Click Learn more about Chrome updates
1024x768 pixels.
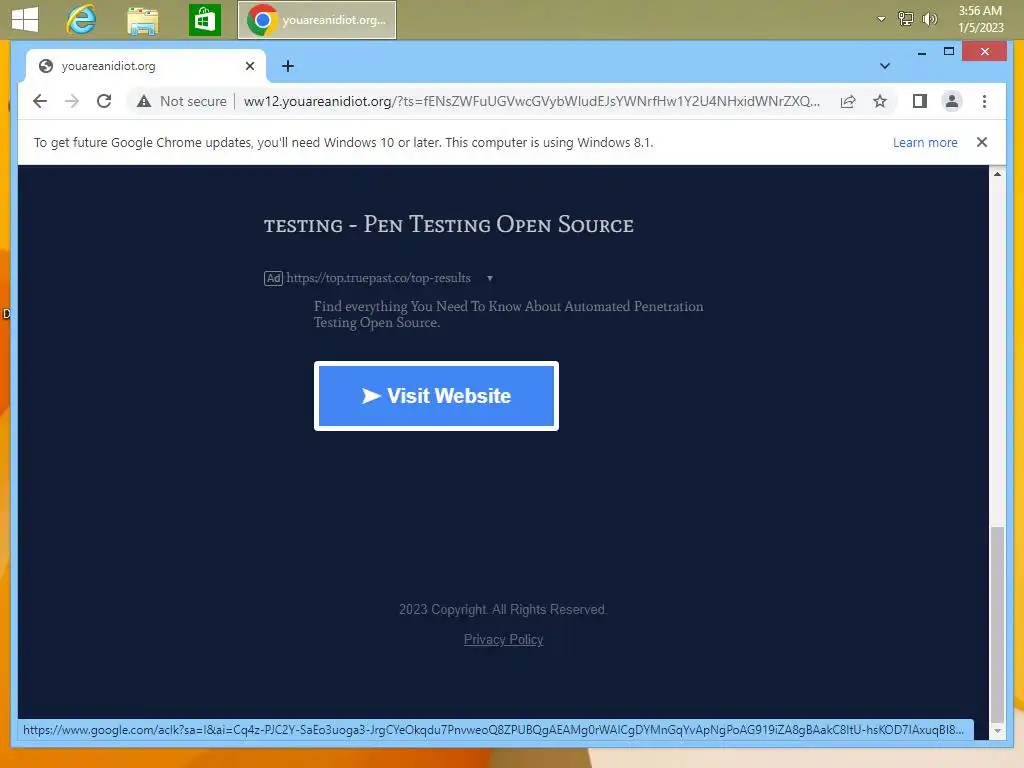point(925,142)
